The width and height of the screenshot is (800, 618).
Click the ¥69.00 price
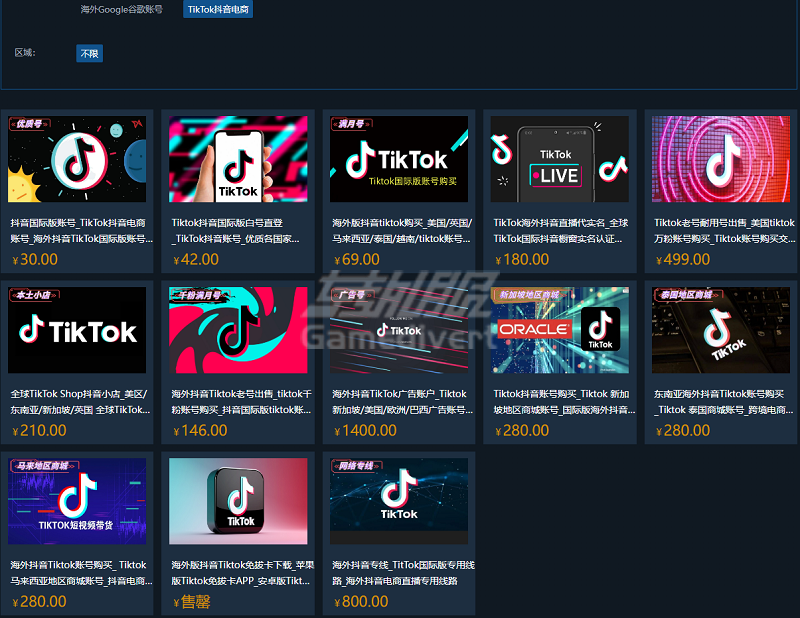click(357, 259)
